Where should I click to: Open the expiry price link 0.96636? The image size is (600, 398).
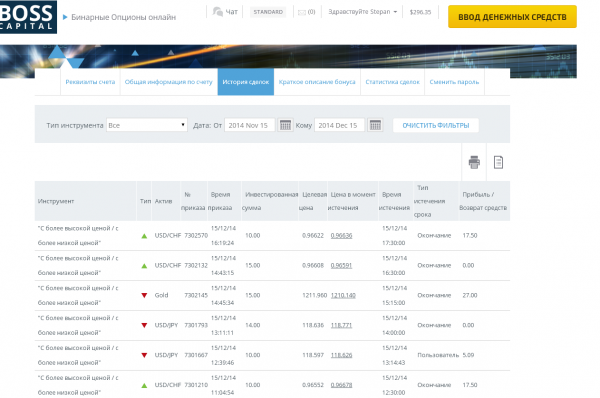pyautogui.click(x=341, y=236)
